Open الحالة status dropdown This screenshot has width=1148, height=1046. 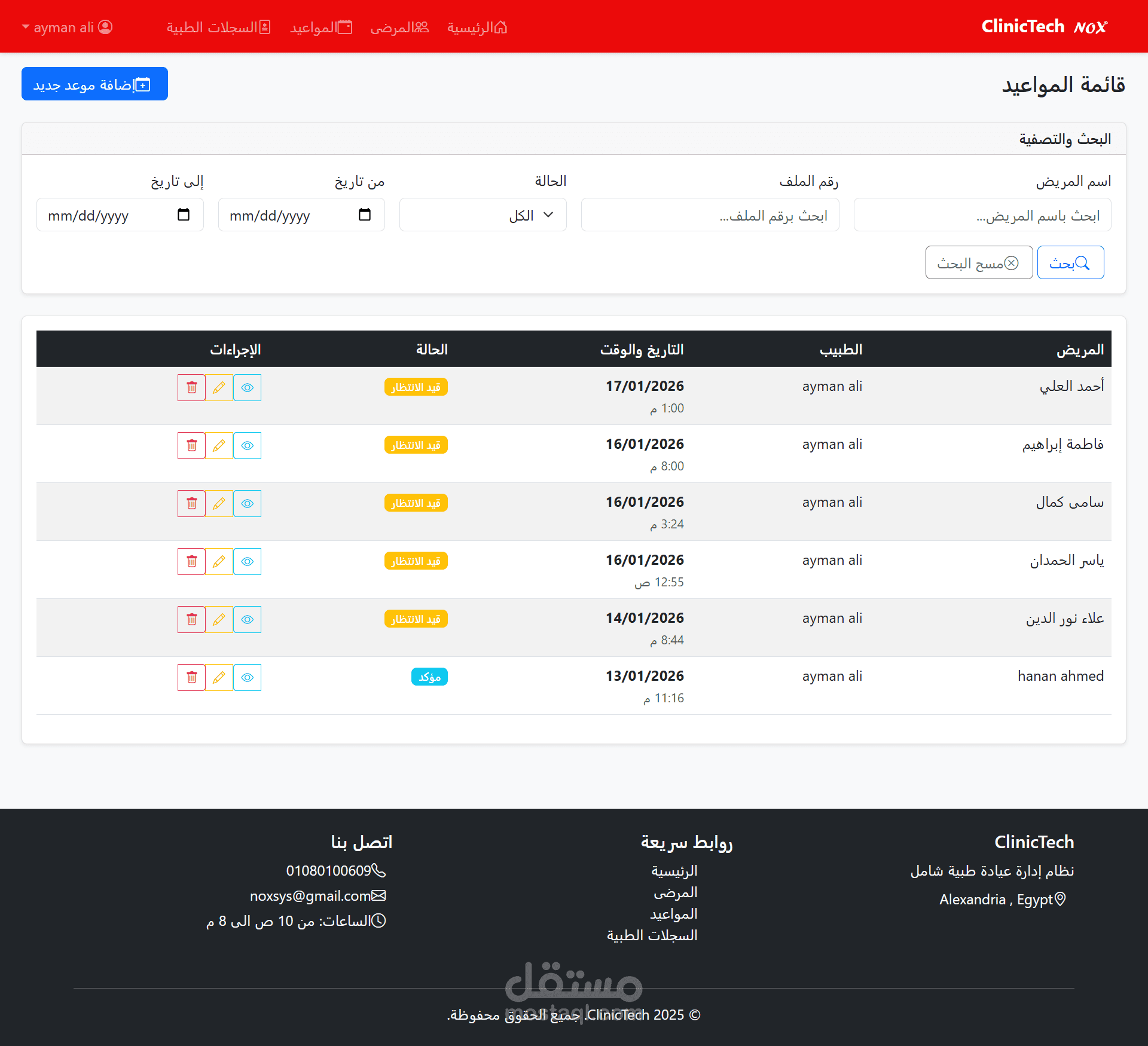pos(483,215)
